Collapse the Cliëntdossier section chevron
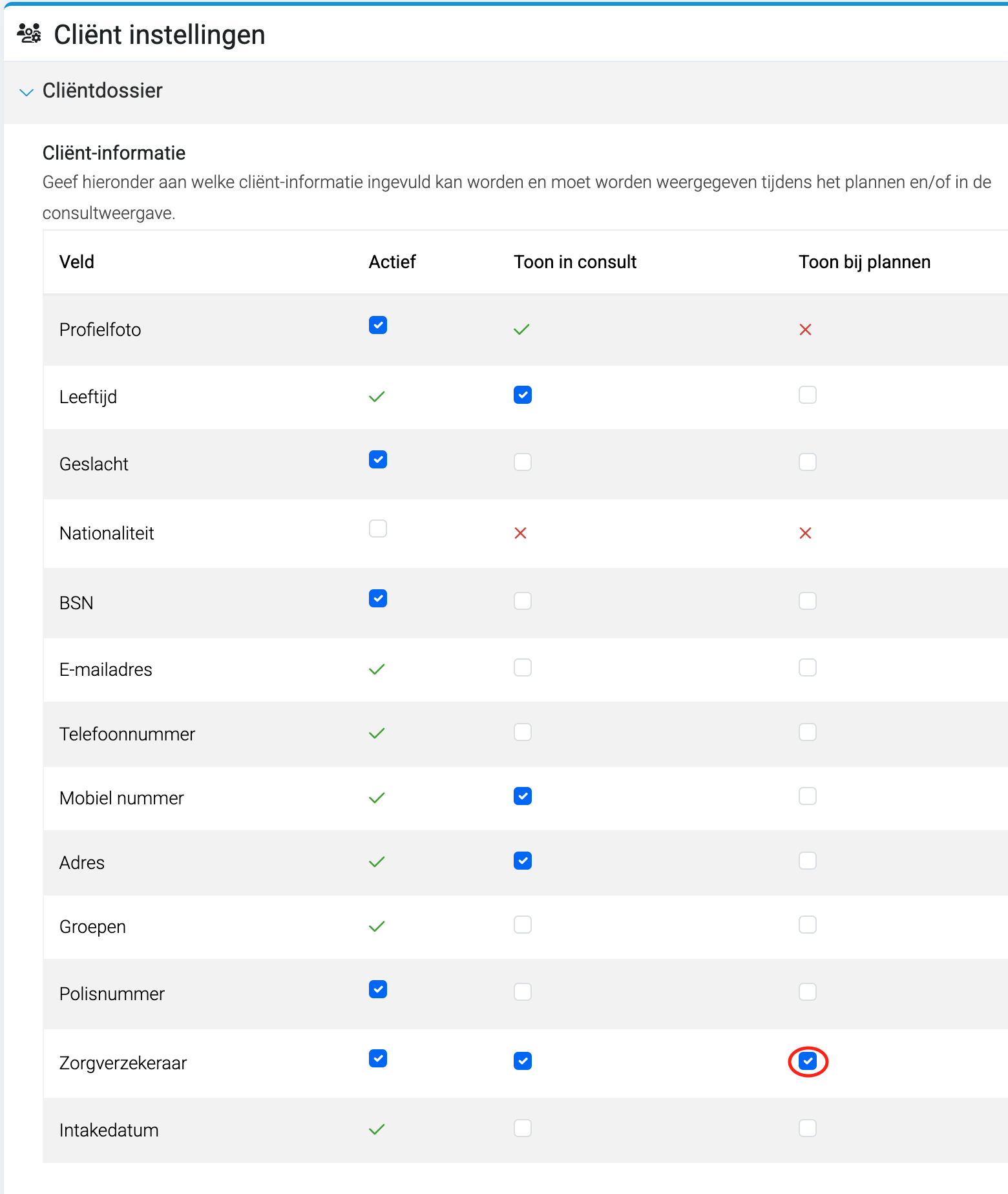 (x=26, y=92)
